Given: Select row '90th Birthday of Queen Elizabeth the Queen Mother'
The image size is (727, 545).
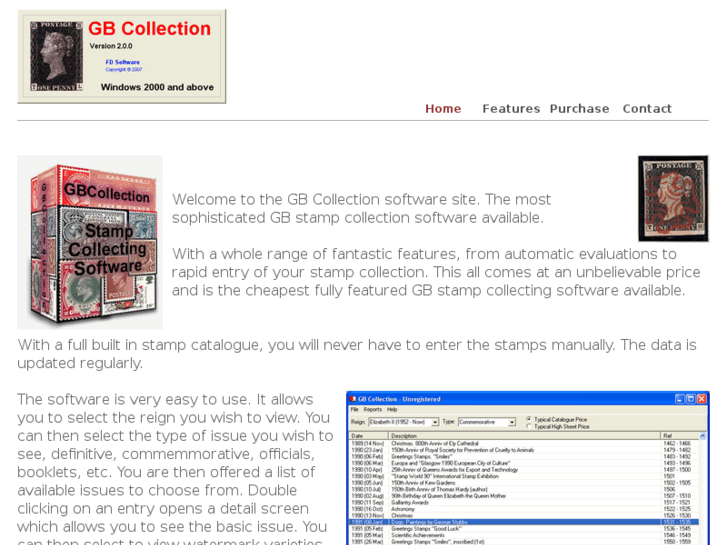Looking at the screenshot, I should point(524,496).
